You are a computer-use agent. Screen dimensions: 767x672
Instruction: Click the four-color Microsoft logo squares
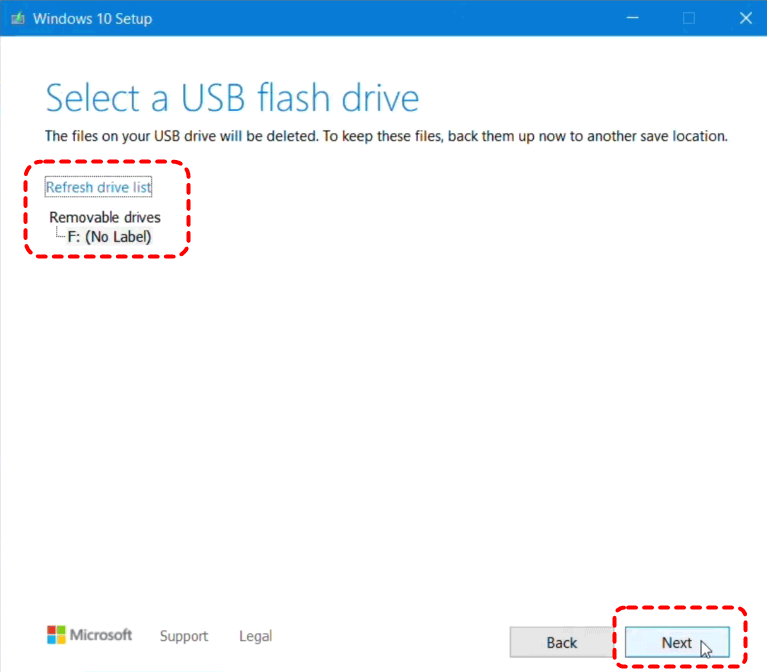(x=56, y=635)
